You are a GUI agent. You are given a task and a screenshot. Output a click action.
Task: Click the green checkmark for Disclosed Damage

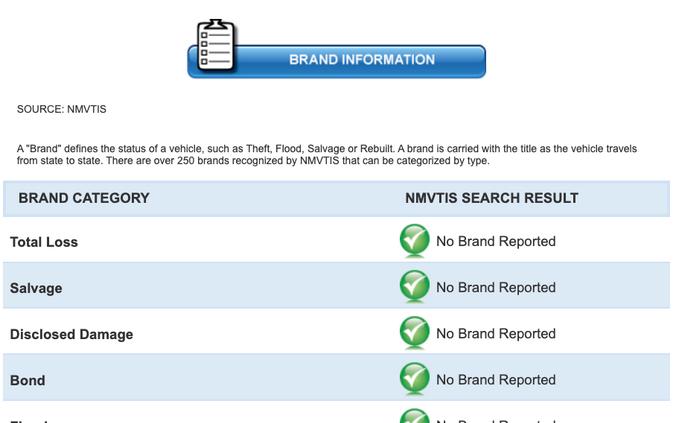pyautogui.click(x=414, y=332)
